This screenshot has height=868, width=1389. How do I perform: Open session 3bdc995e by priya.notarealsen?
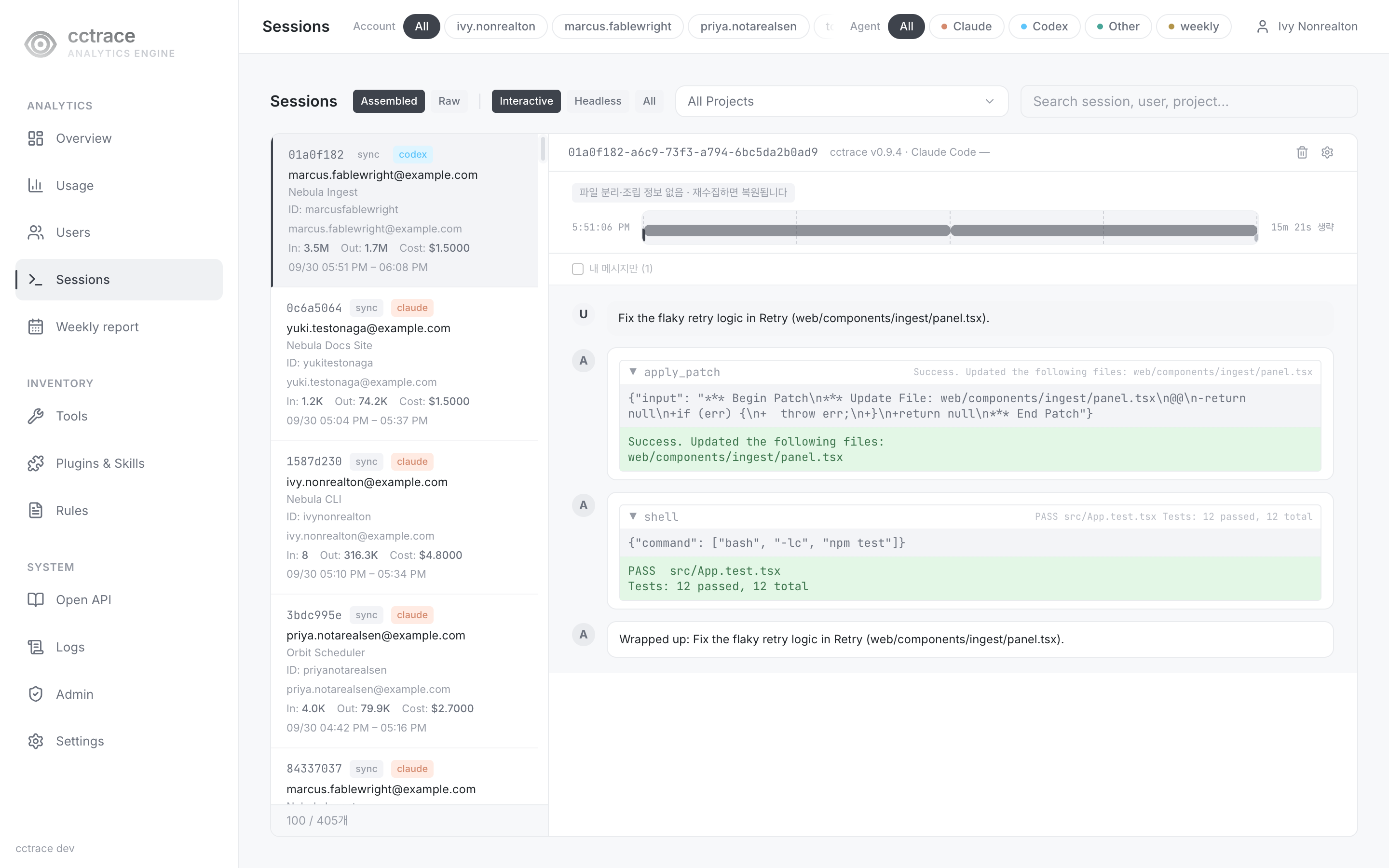coord(405,671)
